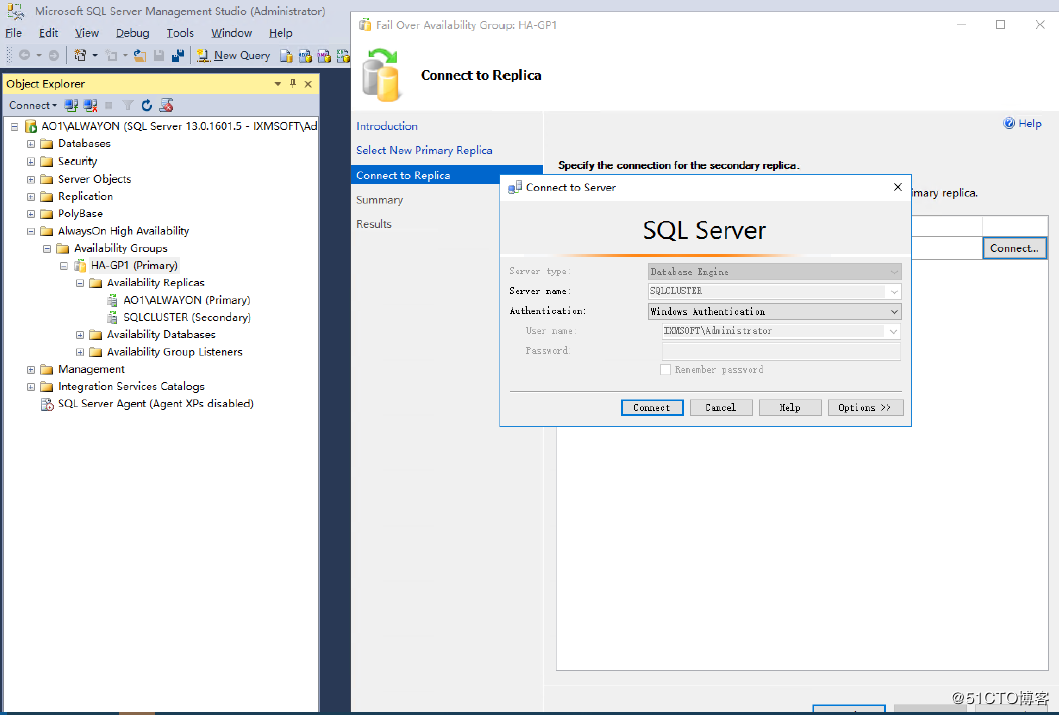Click Connect button in Connect to Server dialog
This screenshot has width=1059, height=715.
click(x=652, y=408)
